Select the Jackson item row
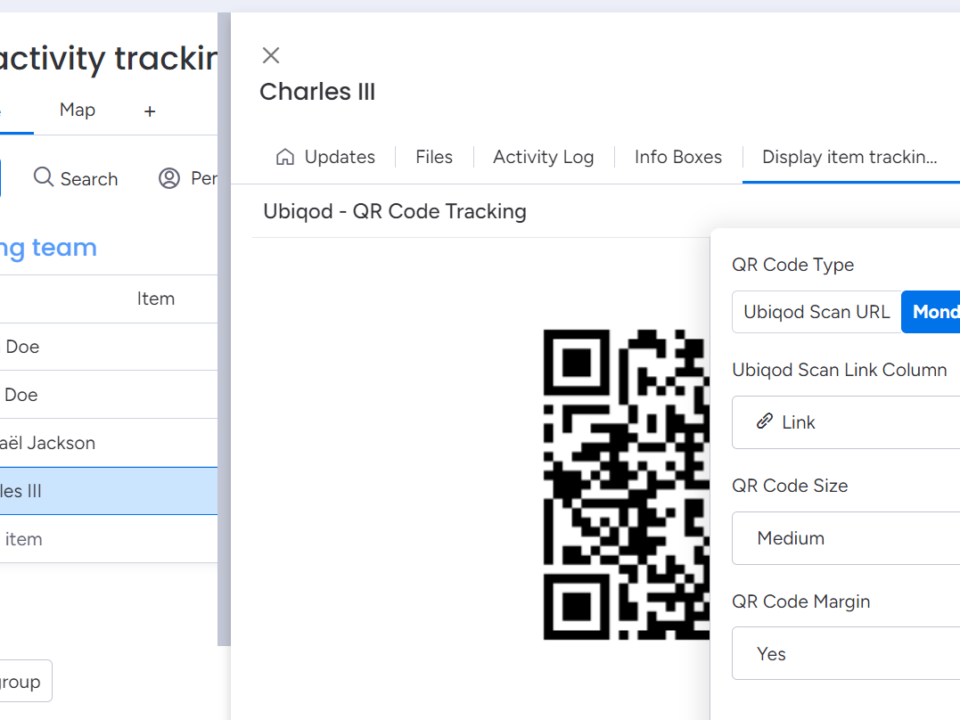This screenshot has width=960, height=720. [x=109, y=443]
